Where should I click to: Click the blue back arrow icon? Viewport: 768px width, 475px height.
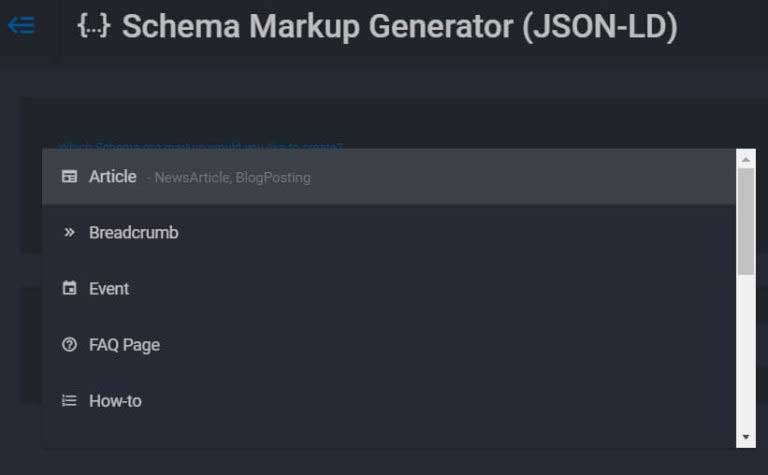point(22,25)
